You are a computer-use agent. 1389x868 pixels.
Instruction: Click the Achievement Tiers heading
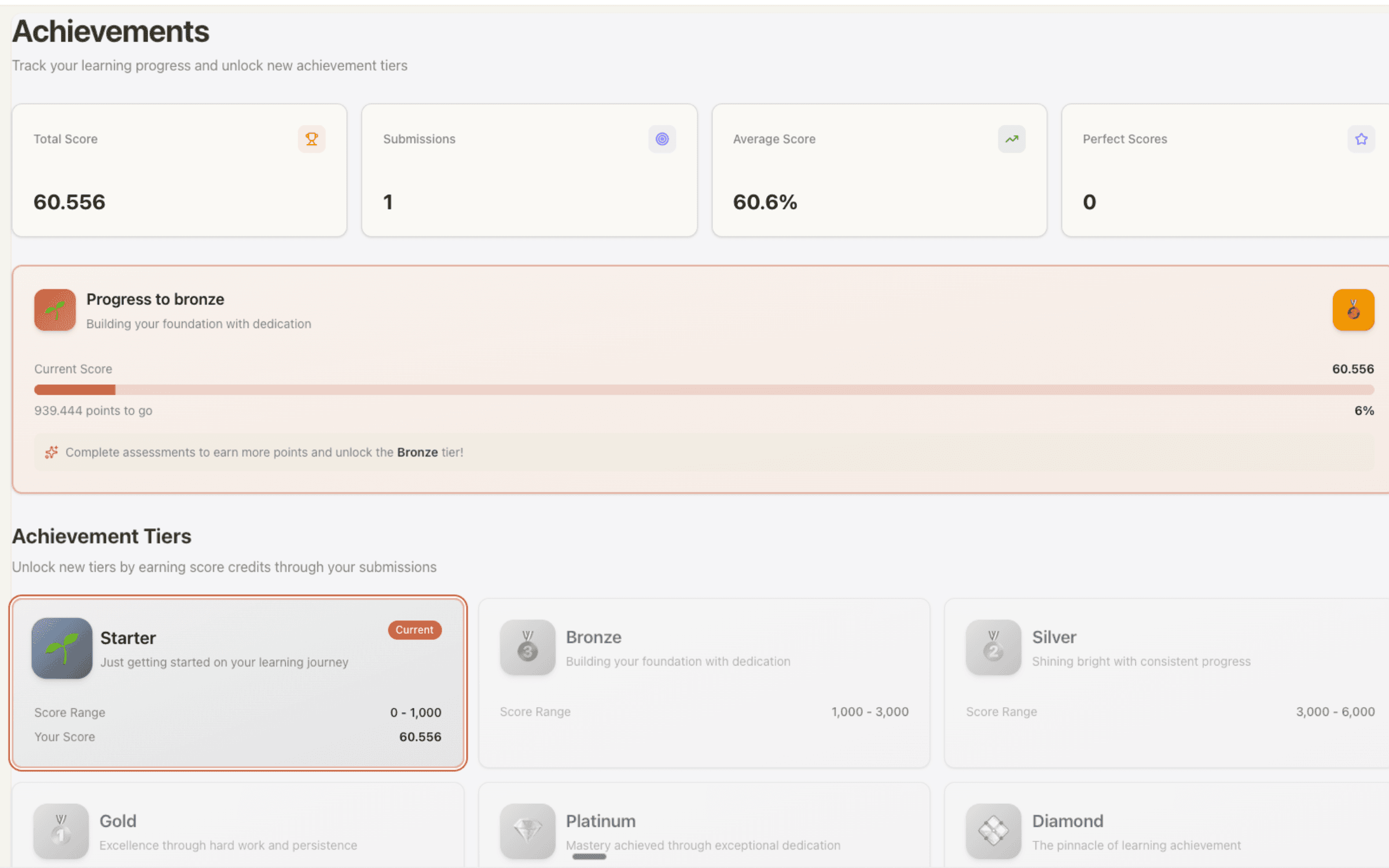coord(102,536)
